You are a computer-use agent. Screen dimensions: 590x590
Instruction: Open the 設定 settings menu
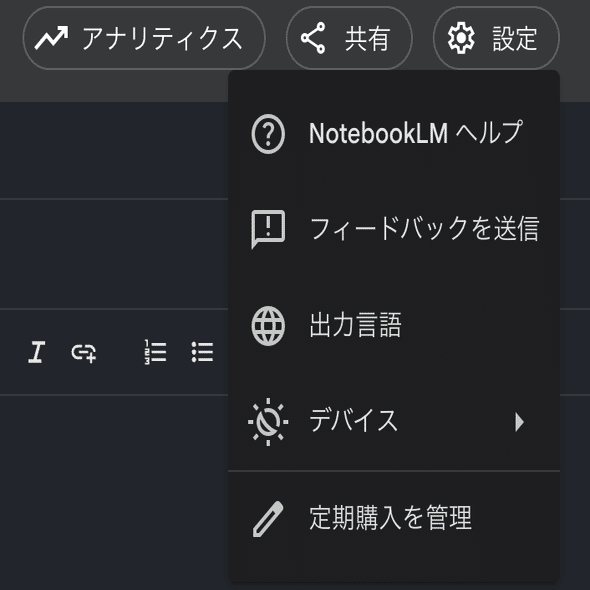point(496,38)
